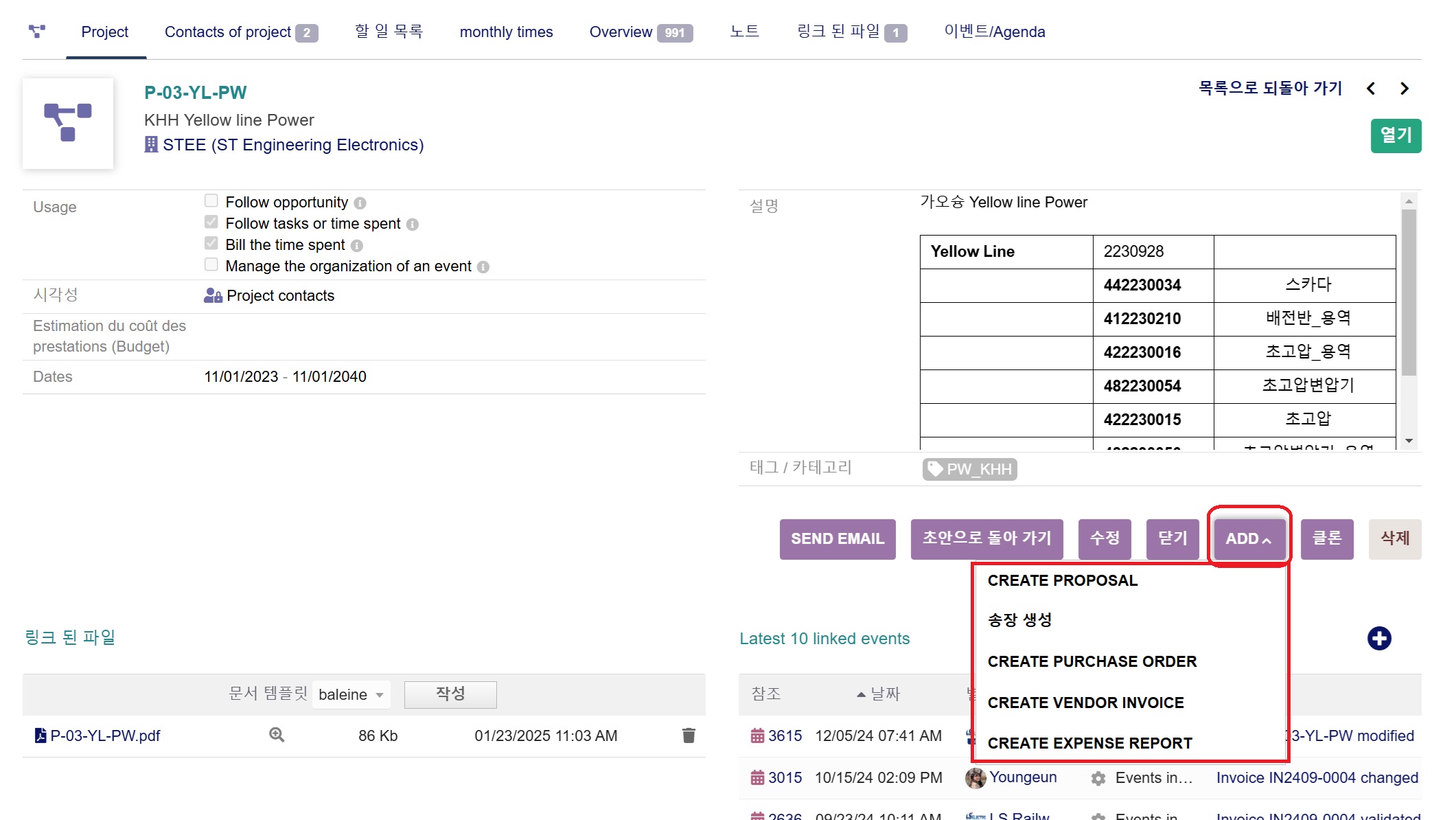Click the magnifier preview icon for P-03-YL-PW.pdf
1456x820 pixels.
[x=277, y=735]
